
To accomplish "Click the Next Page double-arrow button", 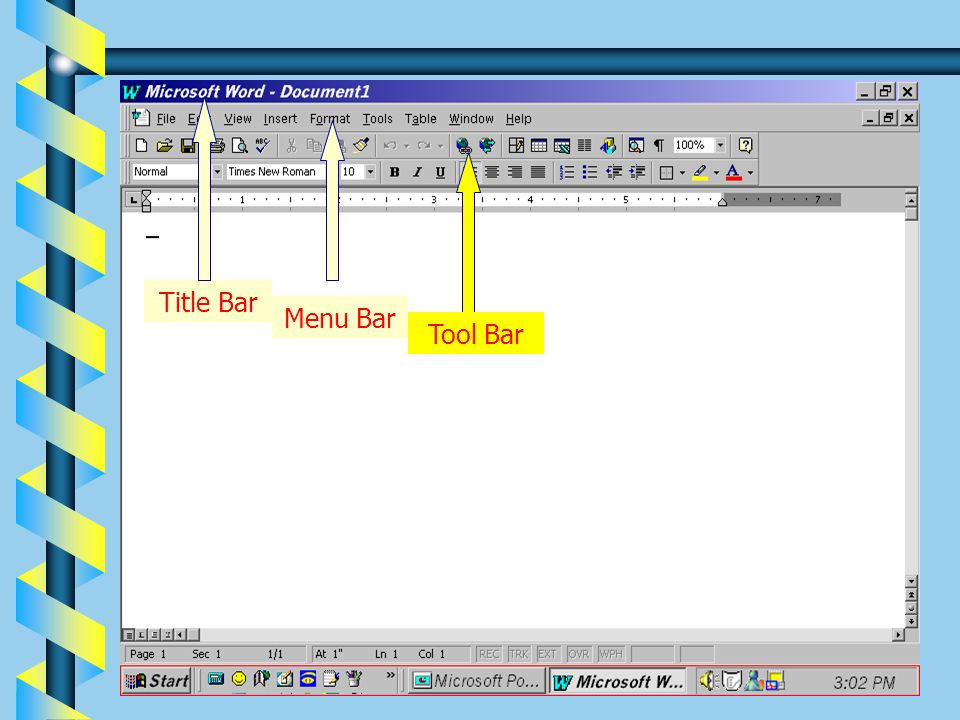I will (911, 621).
